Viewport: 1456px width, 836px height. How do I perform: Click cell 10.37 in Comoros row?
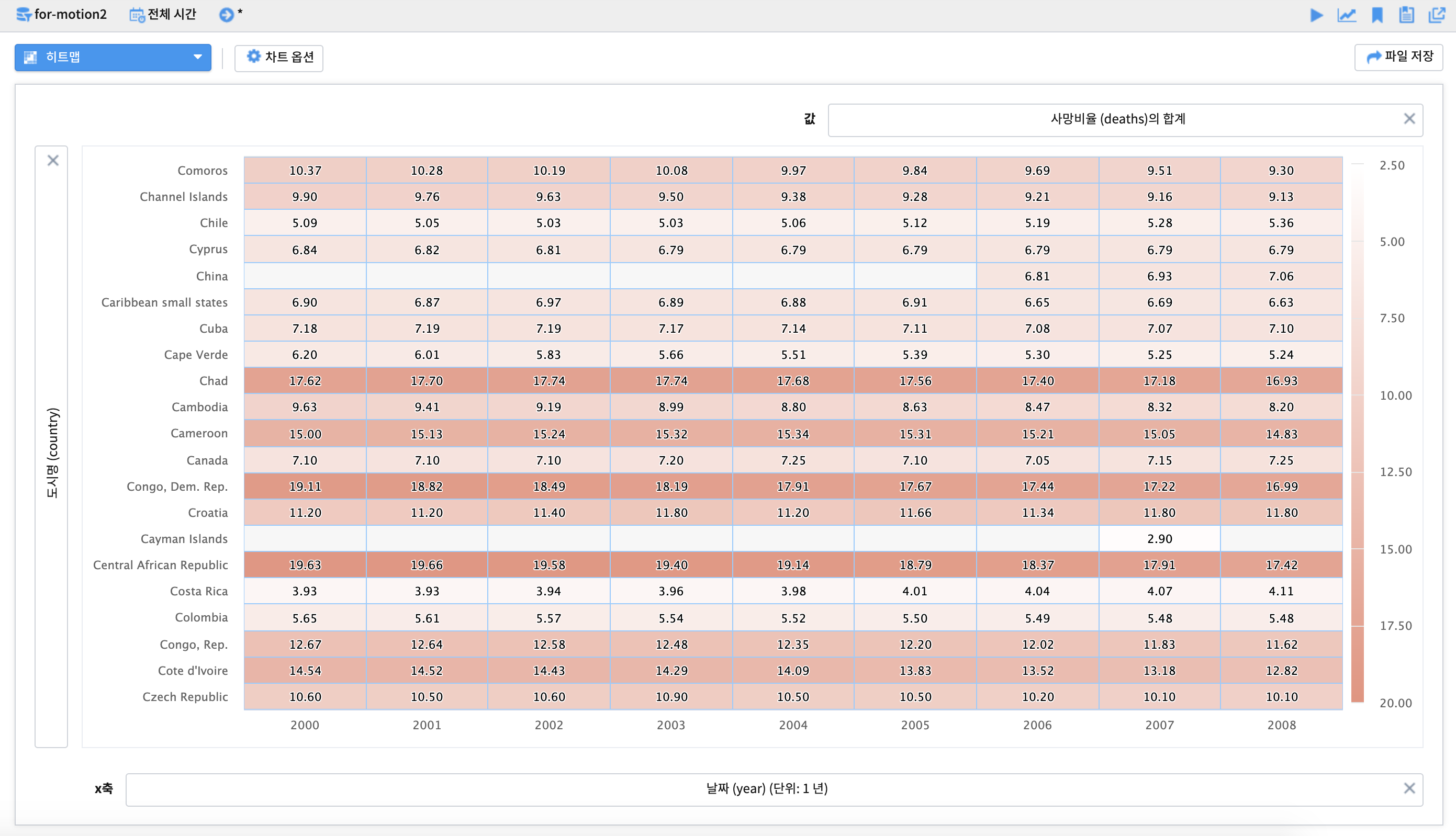[305, 171]
